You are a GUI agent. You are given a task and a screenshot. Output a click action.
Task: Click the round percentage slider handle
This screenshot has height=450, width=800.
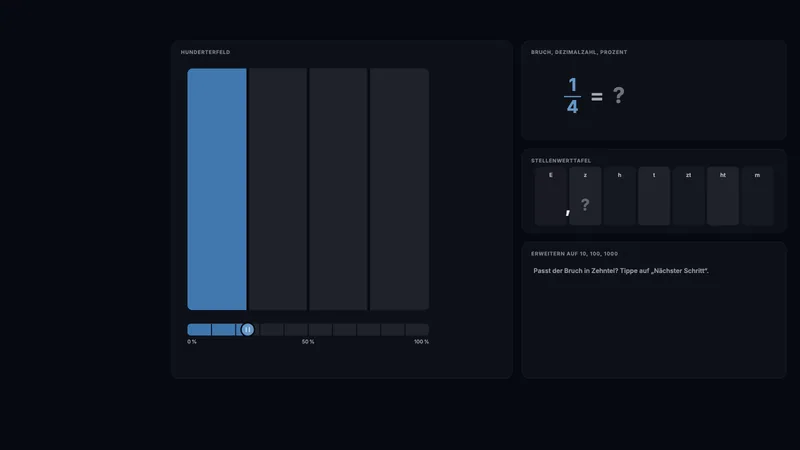(x=247, y=330)
